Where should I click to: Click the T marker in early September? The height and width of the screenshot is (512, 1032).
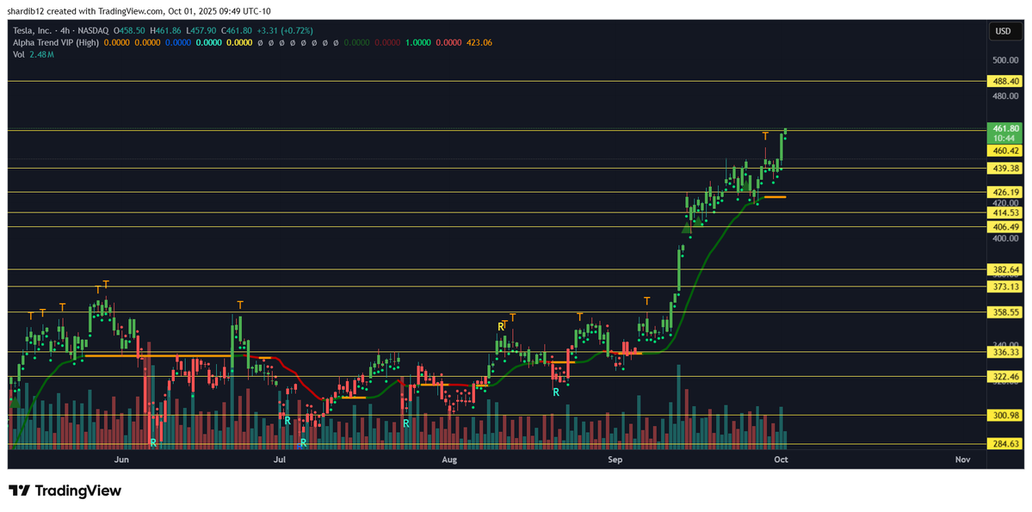[647, 301]
